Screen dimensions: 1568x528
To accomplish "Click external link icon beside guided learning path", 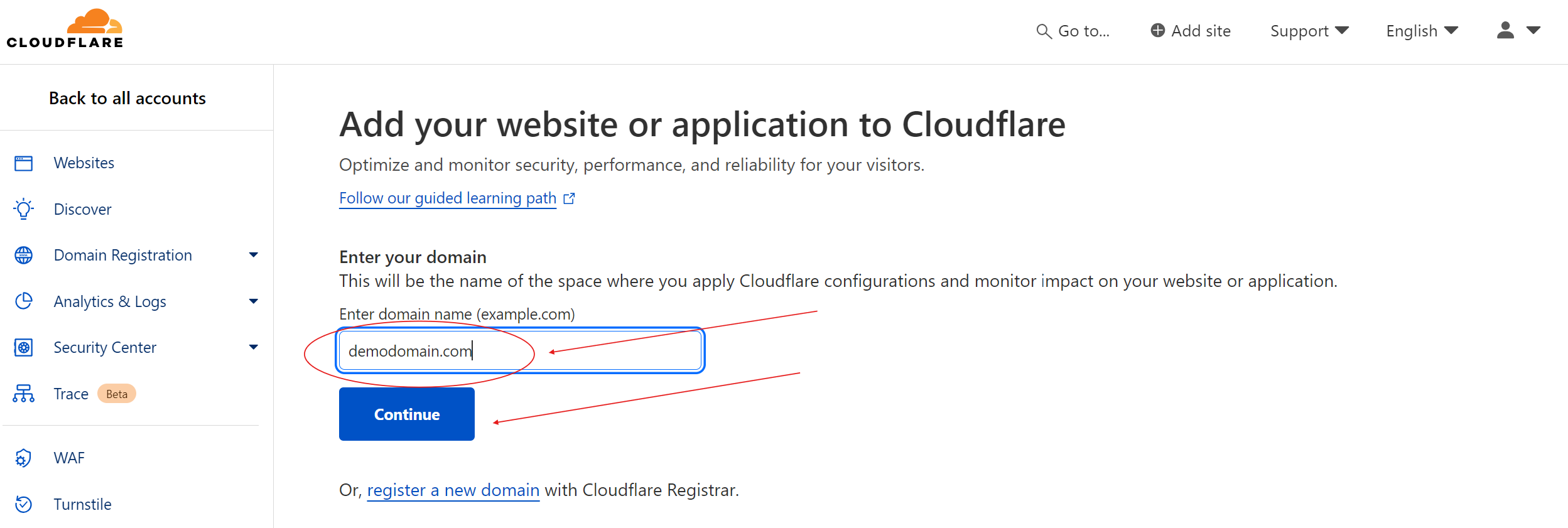I will tap(570, 198).
